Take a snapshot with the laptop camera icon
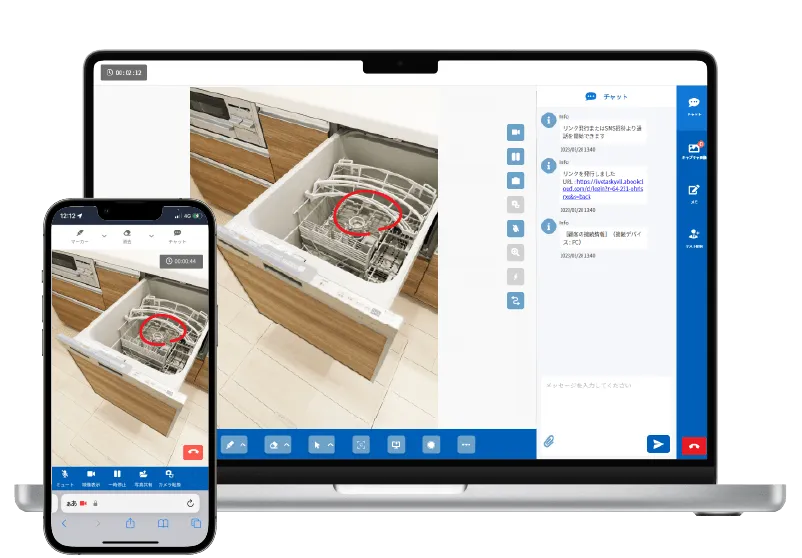 (515, 181)
